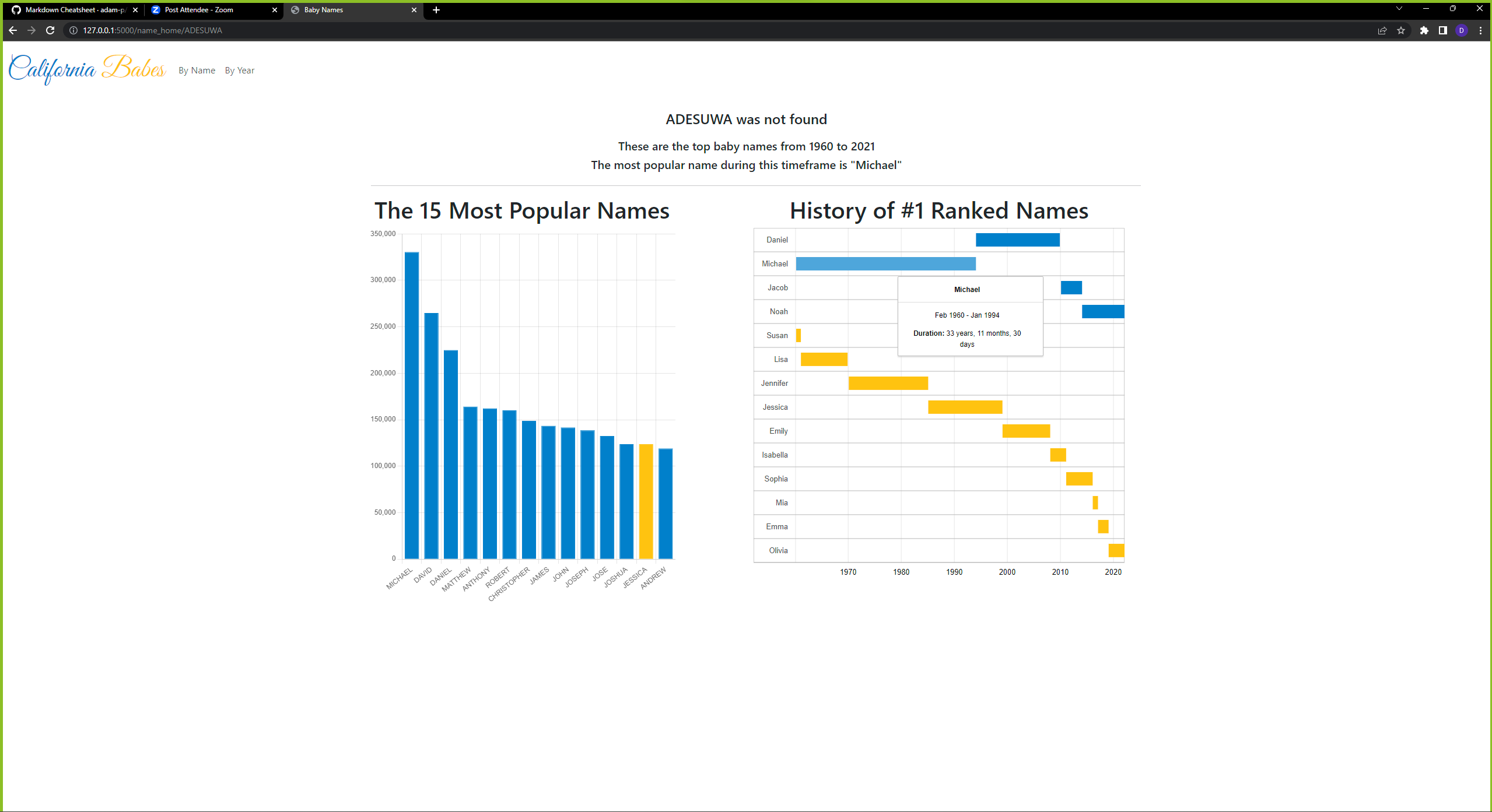Click the Sophia timeline bar
The width and height of the screenshot is (1492, 812).
[1080, 479]
